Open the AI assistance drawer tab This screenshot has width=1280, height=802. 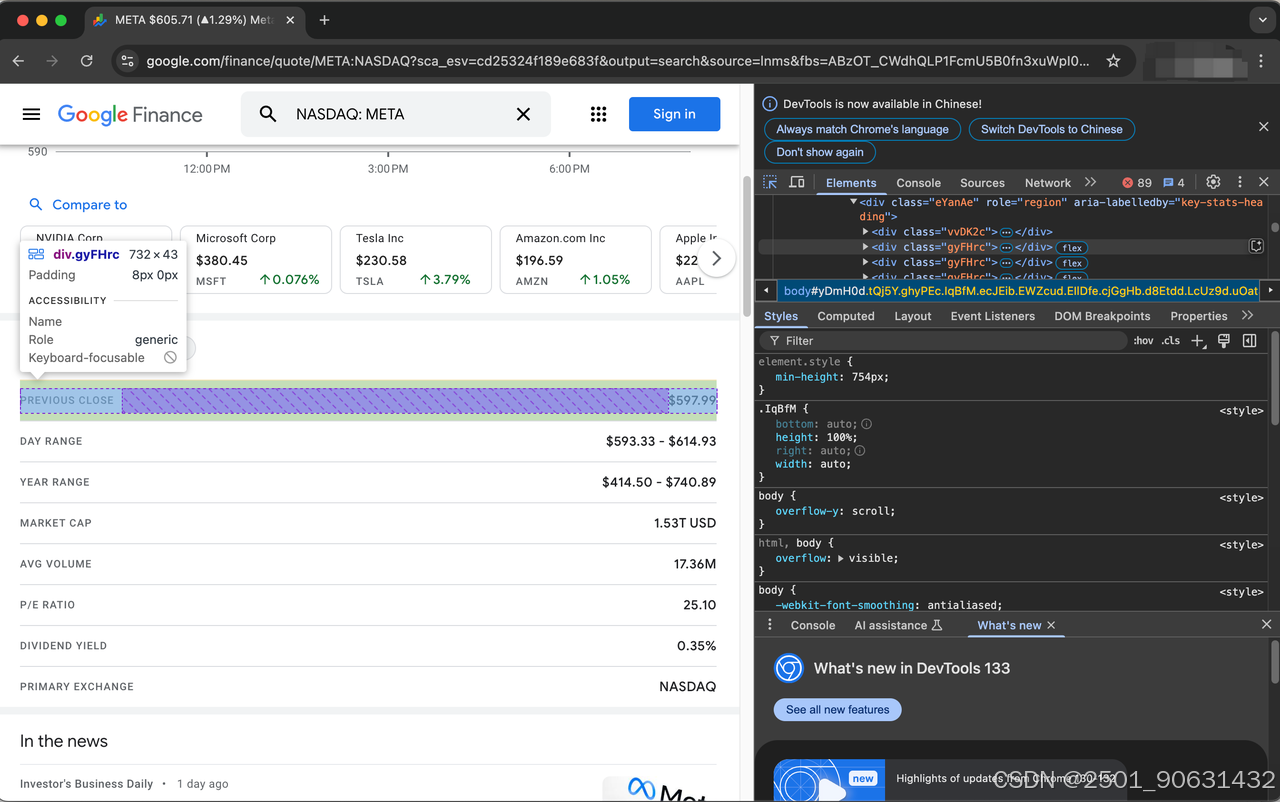pyautogui.click(x=898, y=625)
